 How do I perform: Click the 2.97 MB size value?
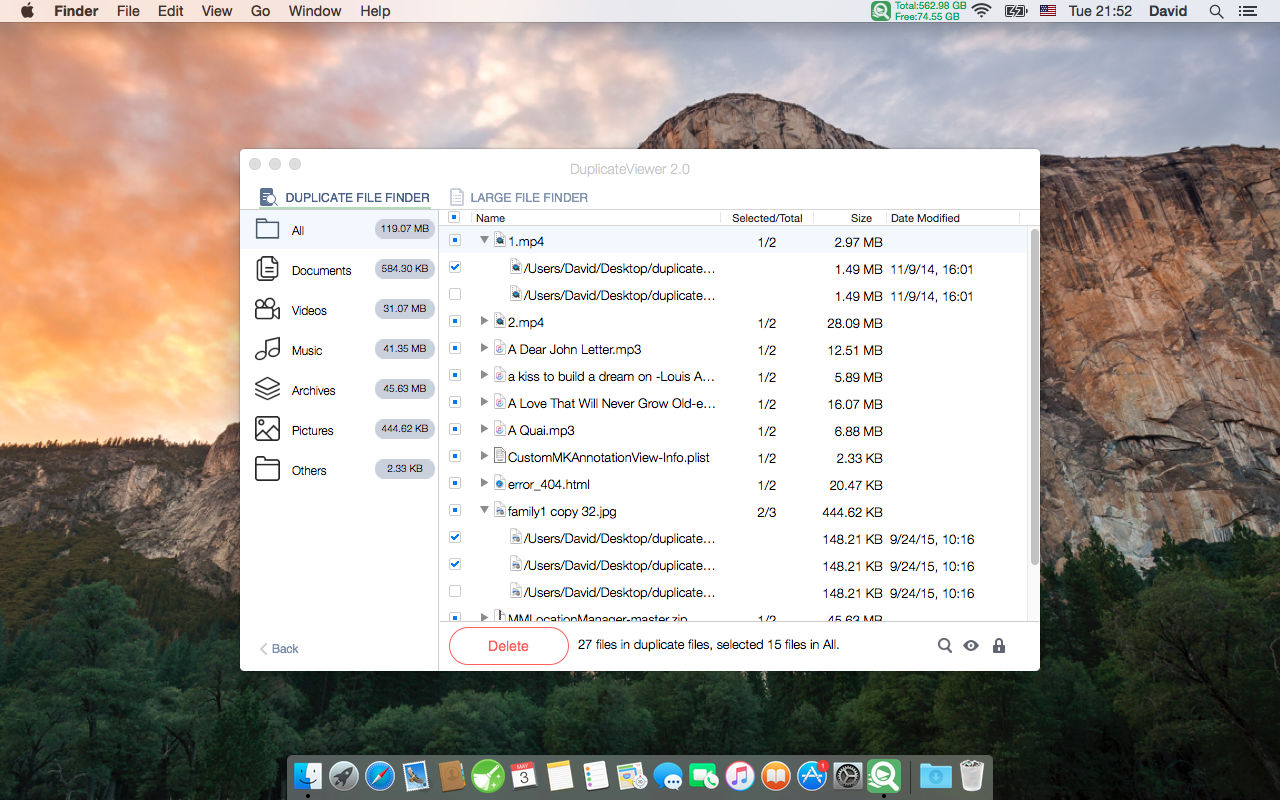tap(858, 241)
